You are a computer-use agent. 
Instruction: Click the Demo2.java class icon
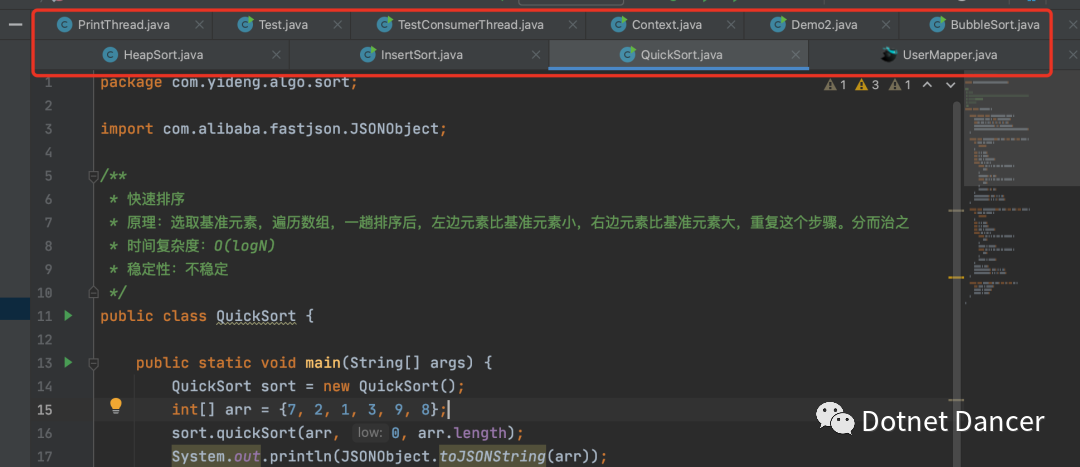pos(778,25)
